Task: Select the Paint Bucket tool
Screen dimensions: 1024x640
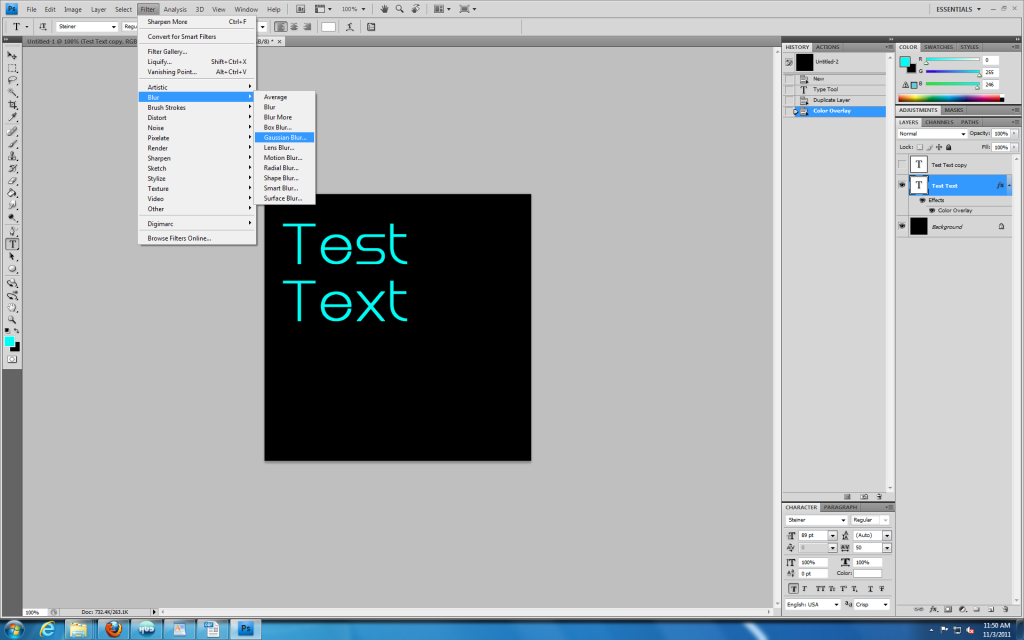Action: (12, 193)
